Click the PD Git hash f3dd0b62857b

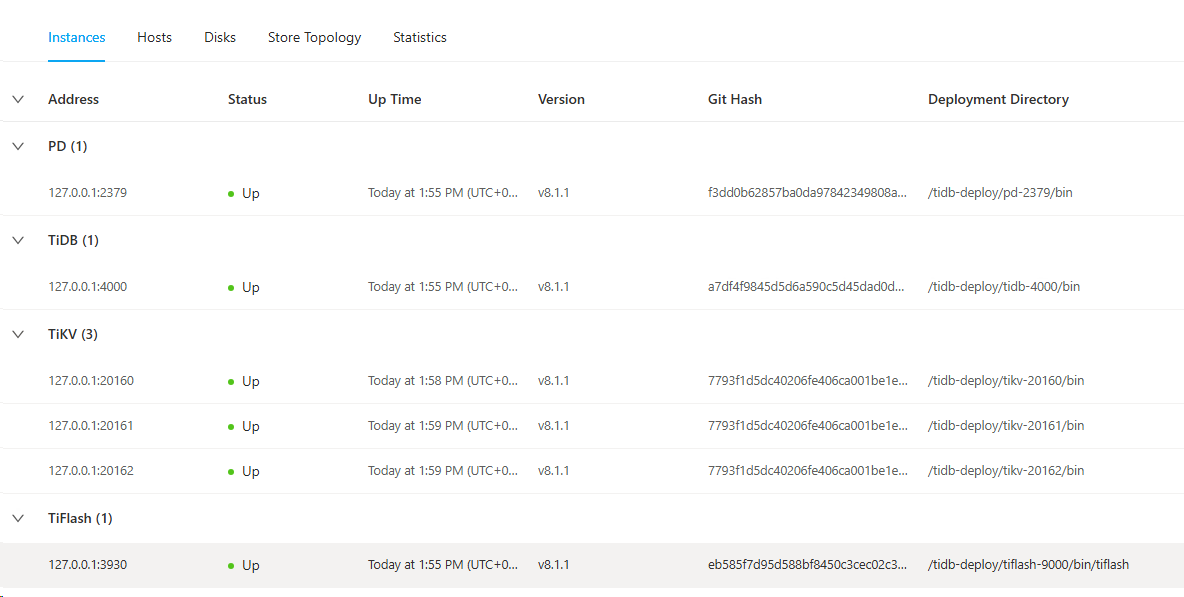[x=807, y=193]
